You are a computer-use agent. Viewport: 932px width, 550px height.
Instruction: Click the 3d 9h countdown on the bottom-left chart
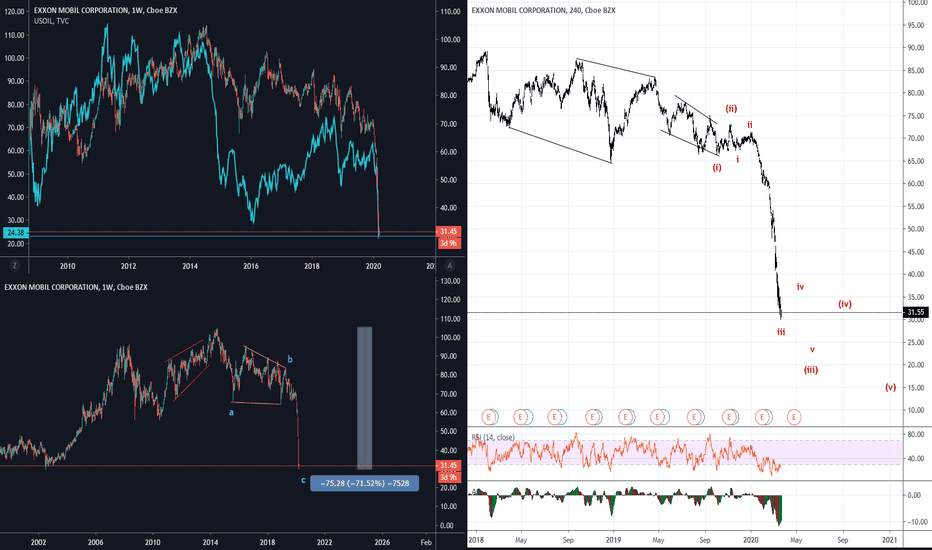coord(448,477)
